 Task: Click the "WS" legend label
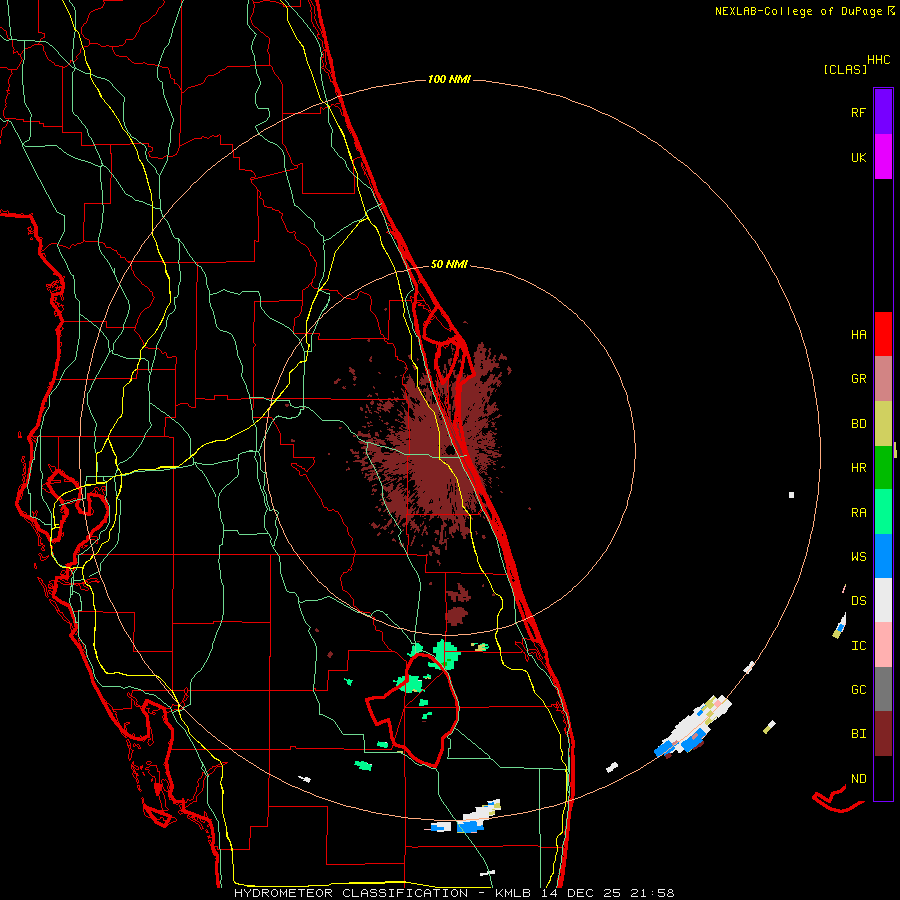pos(858,557)
